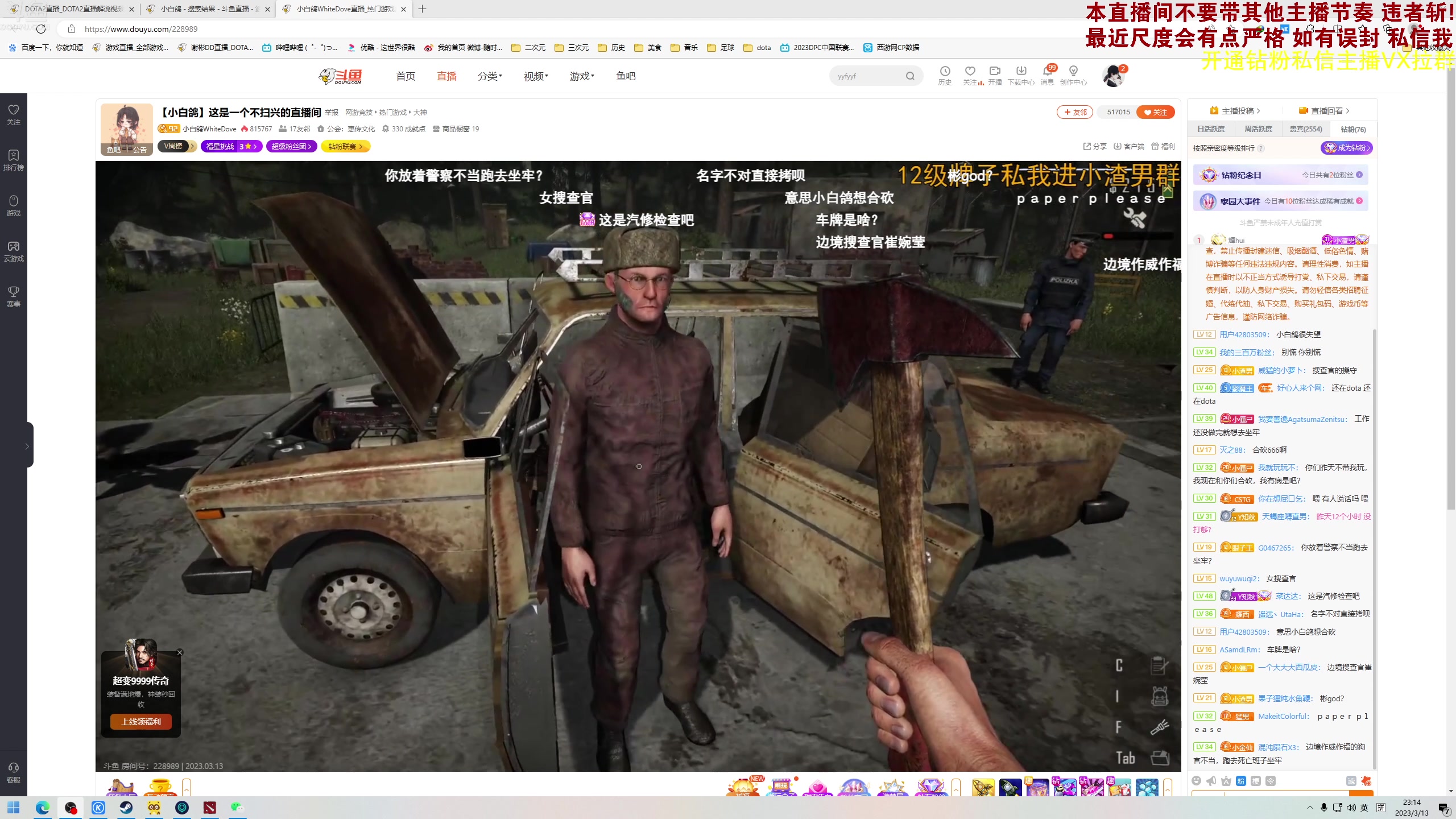This screenshot has height=819, width=1456.
Task: Open Steam from the taskbar
Action: (126, 808)
